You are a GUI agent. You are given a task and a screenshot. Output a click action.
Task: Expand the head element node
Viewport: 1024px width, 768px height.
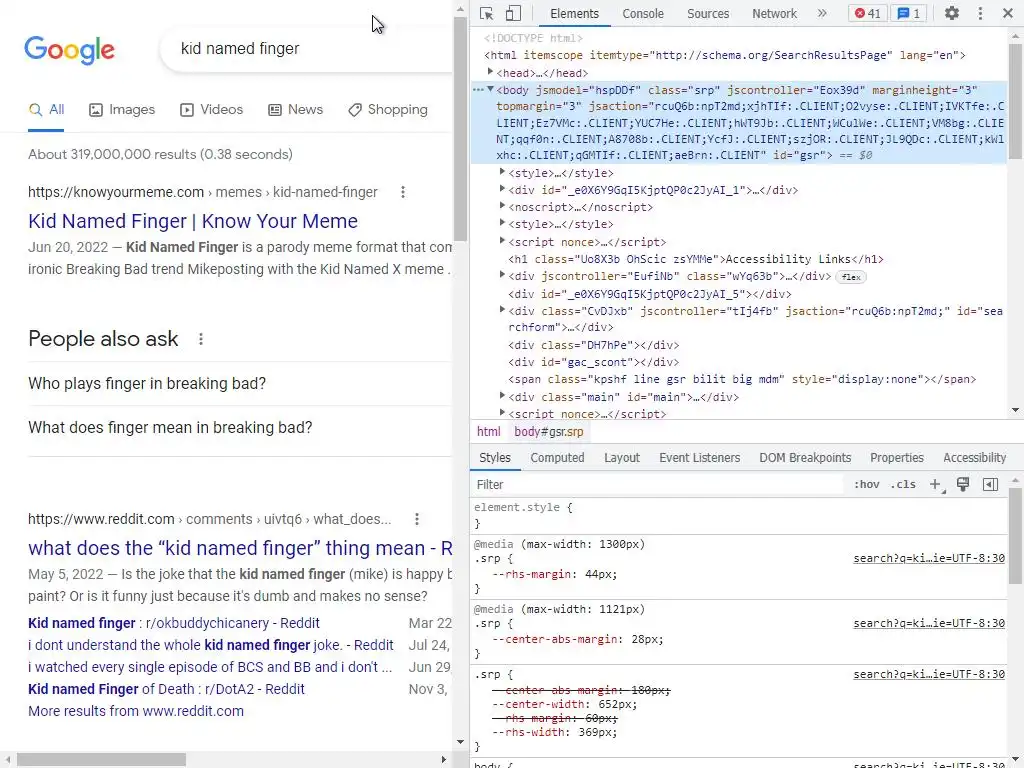point(490,72)
